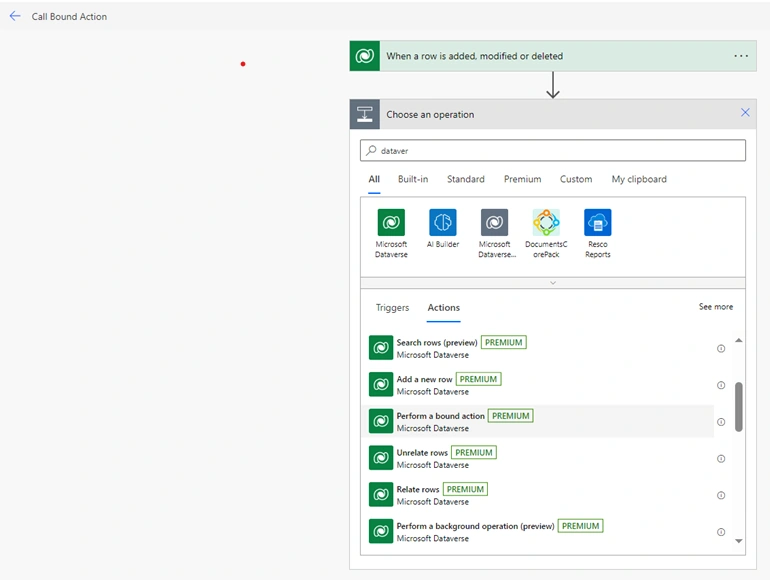This screenshot has width=770, height=580.
Task: Open the trigger's three-dot menu
Action: 741,56
